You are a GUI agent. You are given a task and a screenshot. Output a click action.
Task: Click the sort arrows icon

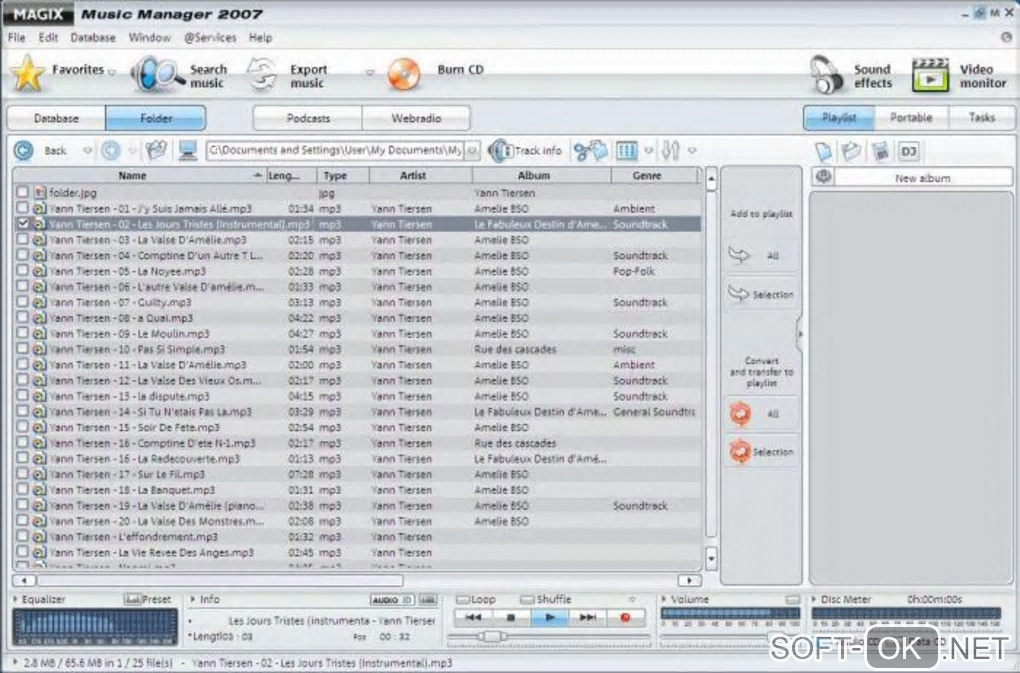pyautogui.click(x=670, y=151)
